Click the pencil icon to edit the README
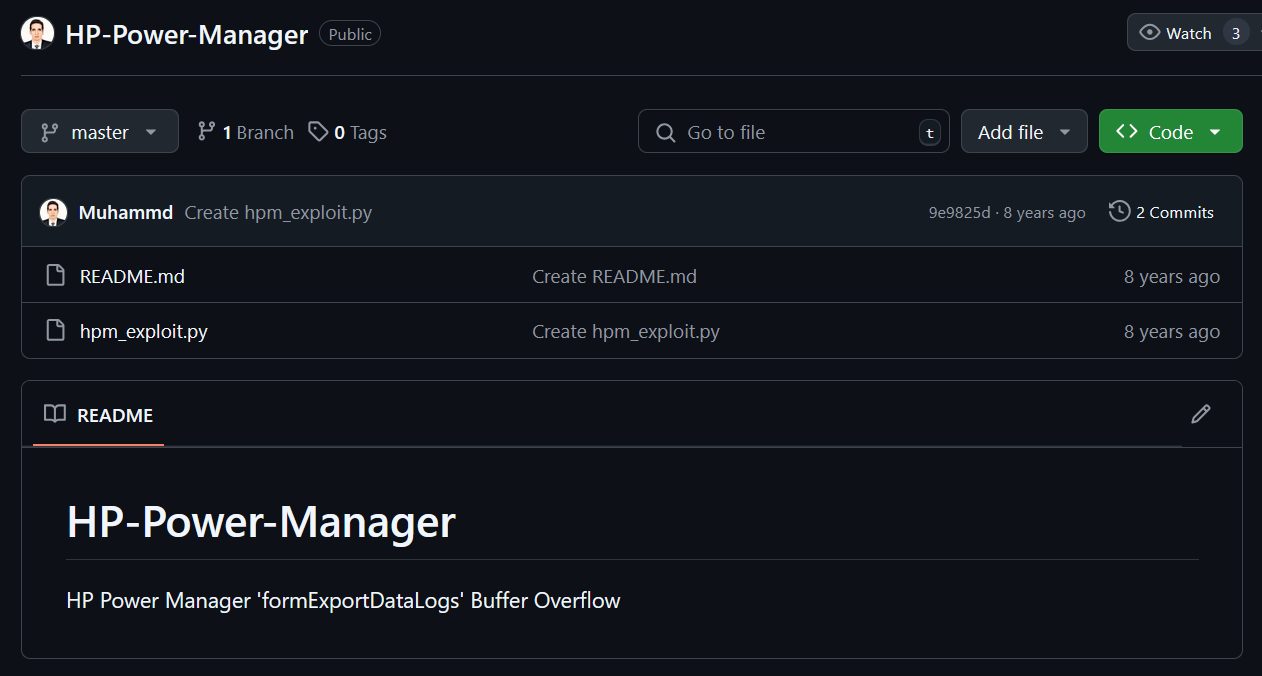This screenshot has height=676, width=1262. coord(1201,413)
